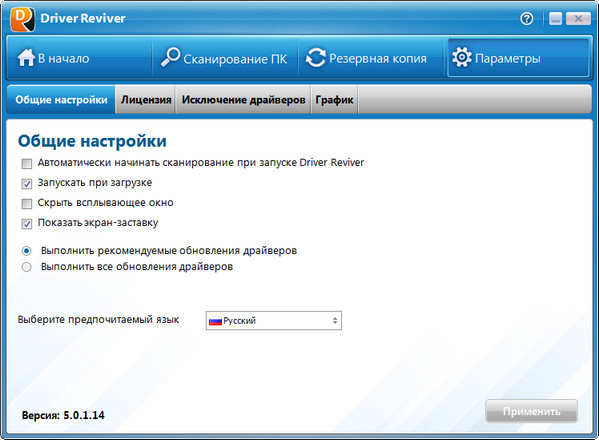Click the gear icon for Параметры
The width and height of the screenshot is (599, 440).
[461, 57]
